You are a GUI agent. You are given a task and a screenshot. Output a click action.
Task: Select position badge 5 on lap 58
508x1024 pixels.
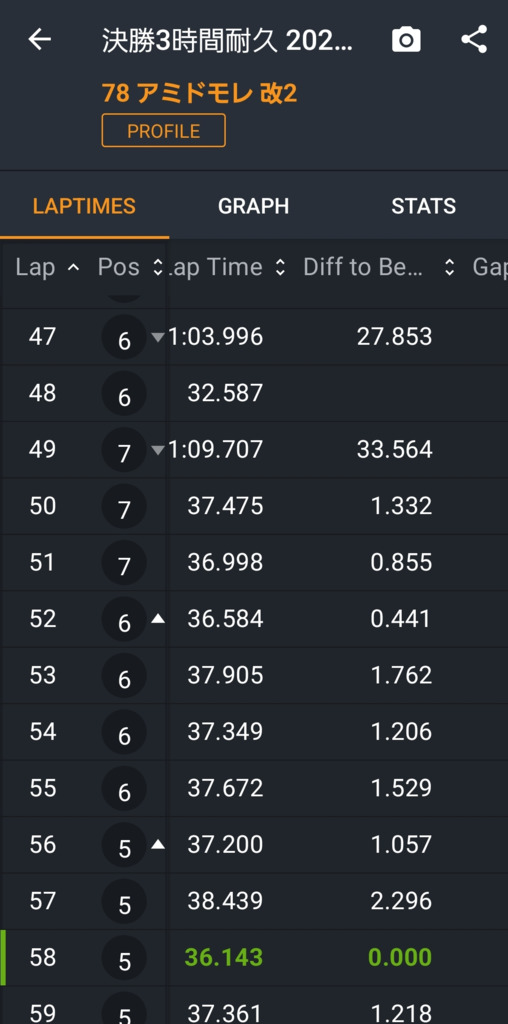point(124,958)
